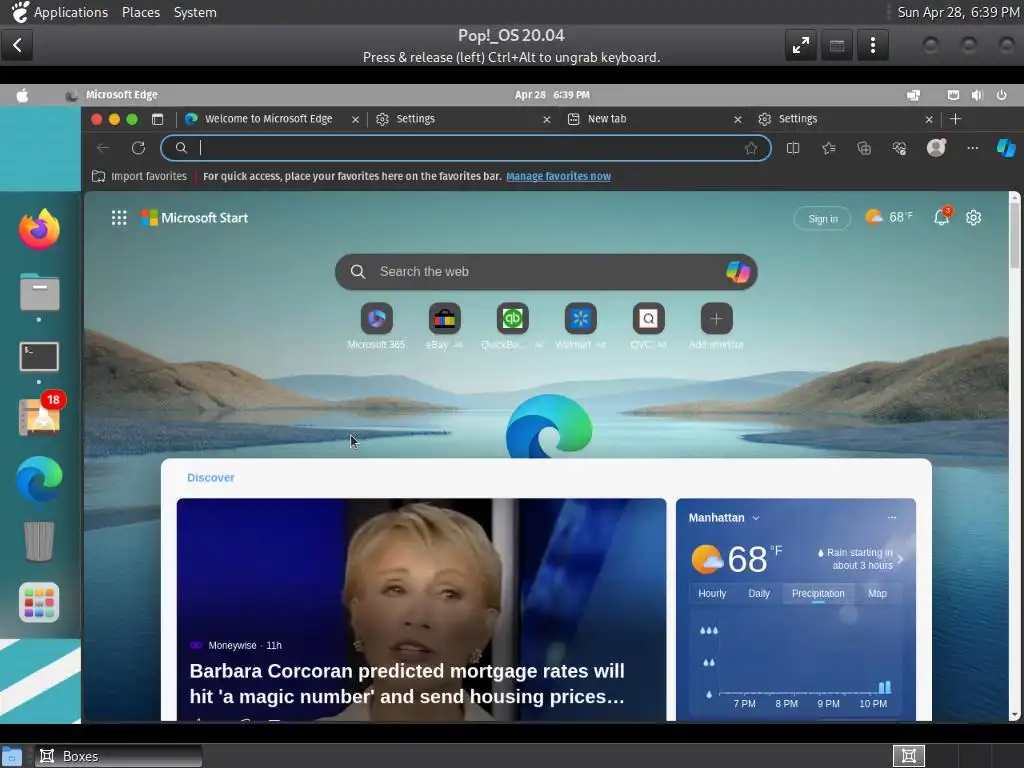Viewport: 1024px width, 768px height.
Task: Click Add shortcut plus tile
Action: click(x=716, y=319)
